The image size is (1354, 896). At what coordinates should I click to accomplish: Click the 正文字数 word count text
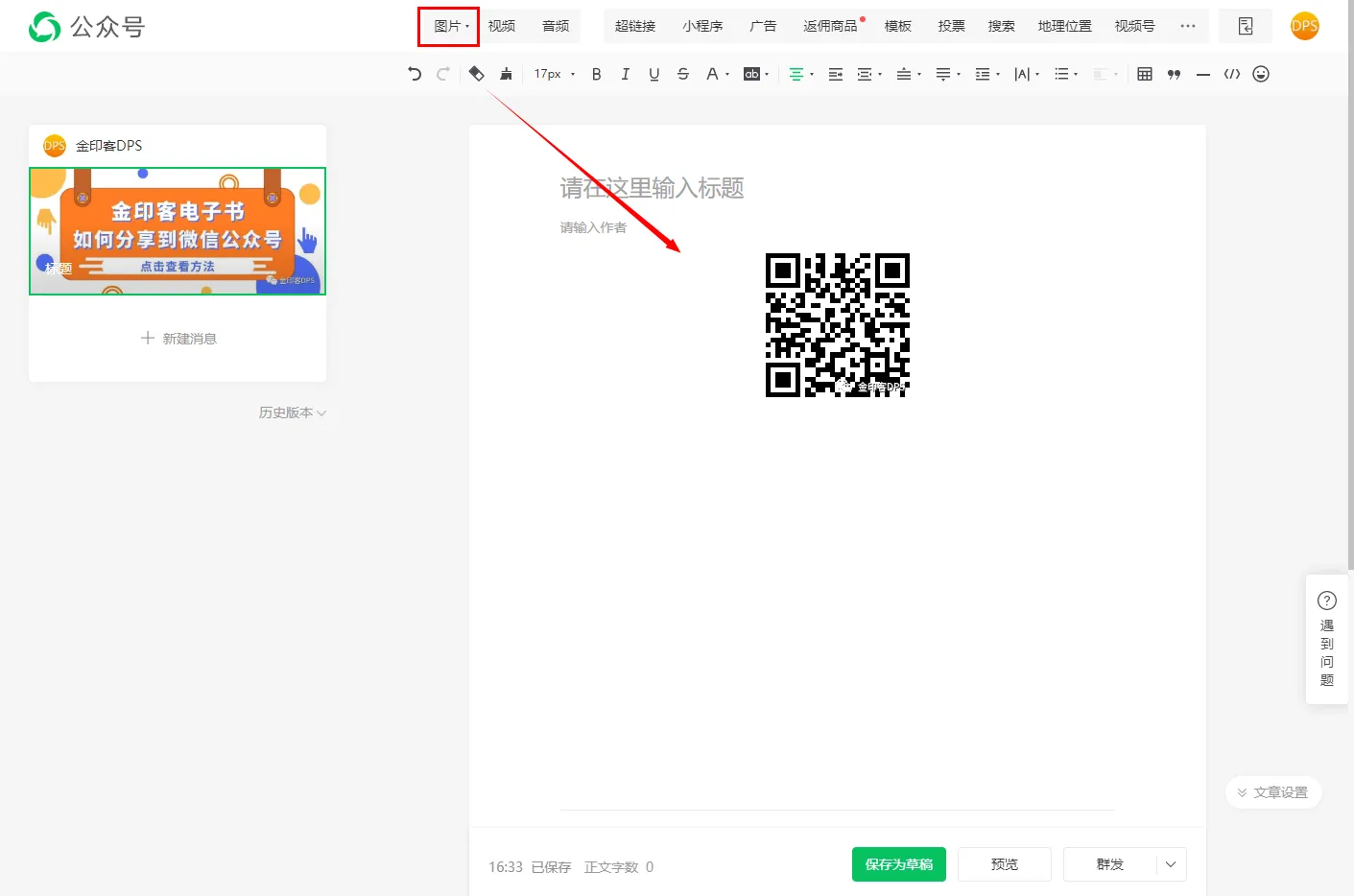pos(619,867)
